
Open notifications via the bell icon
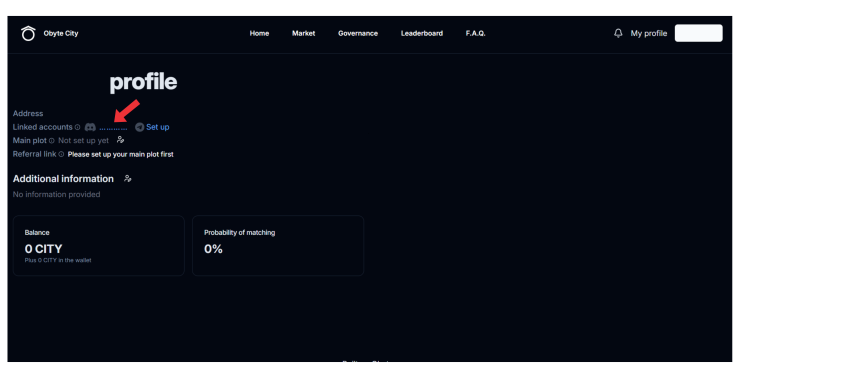(x=618, y=34)
